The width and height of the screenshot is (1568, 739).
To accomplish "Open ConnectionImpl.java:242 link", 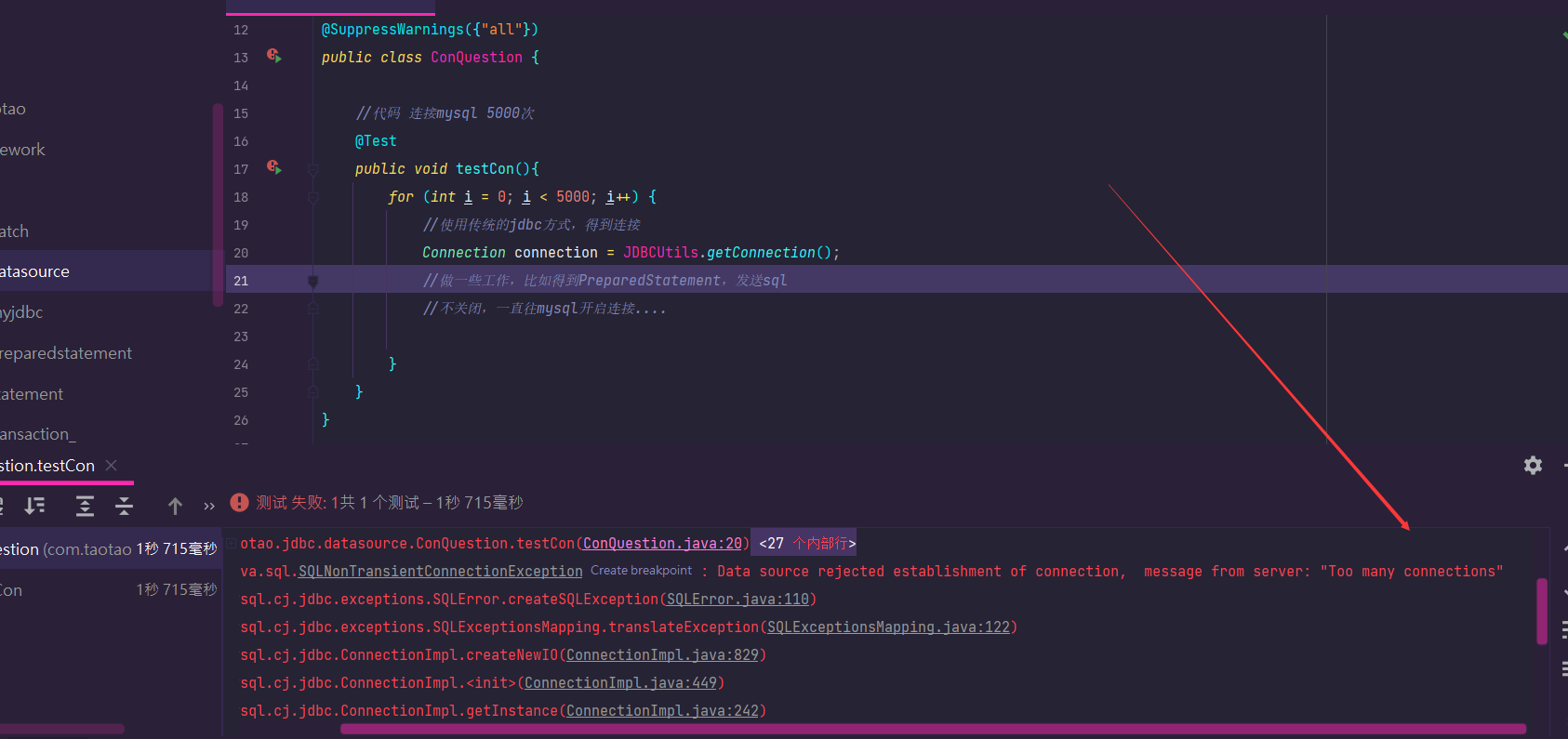I will point(662,710).
